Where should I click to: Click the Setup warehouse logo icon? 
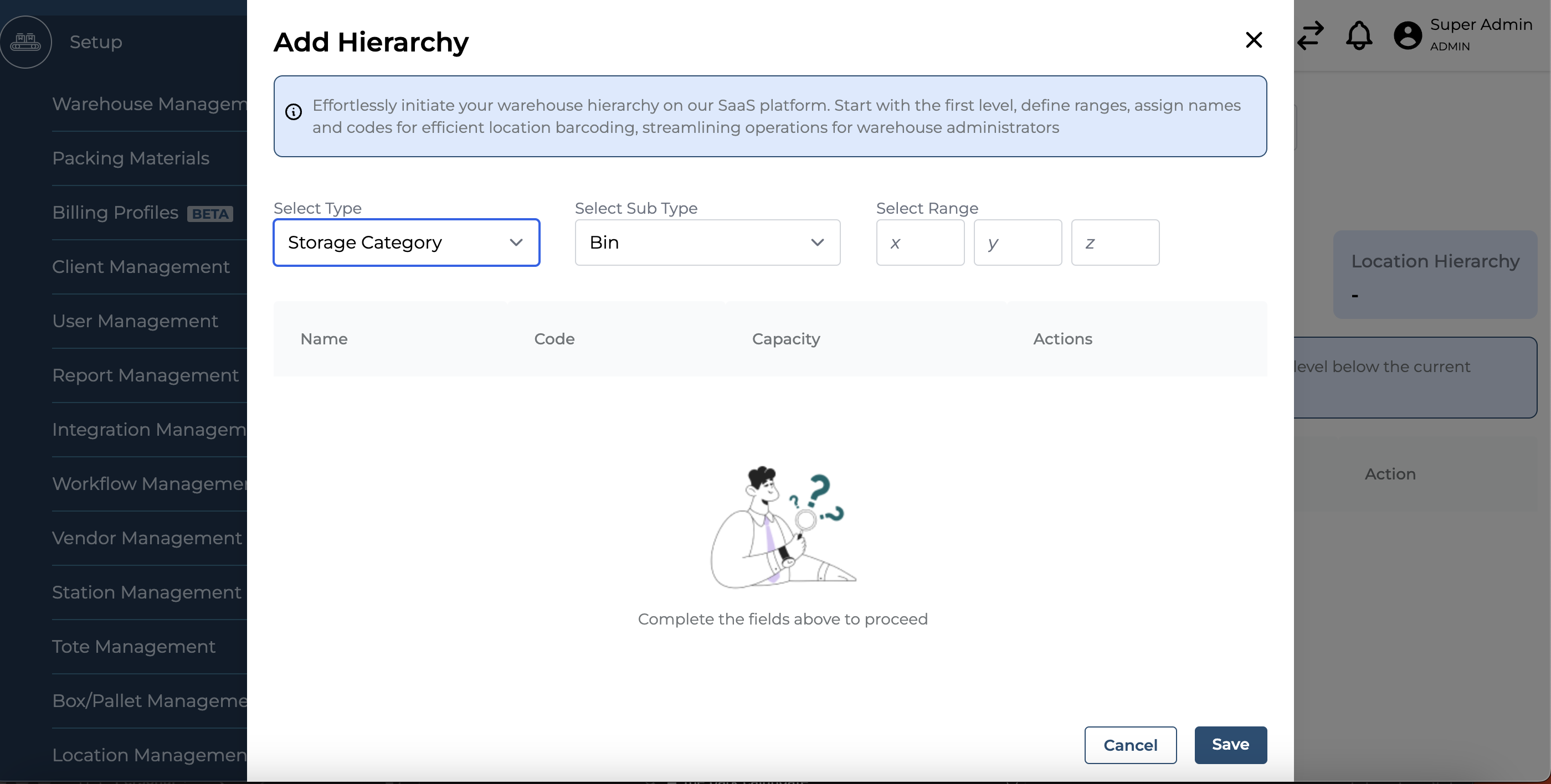25,42
